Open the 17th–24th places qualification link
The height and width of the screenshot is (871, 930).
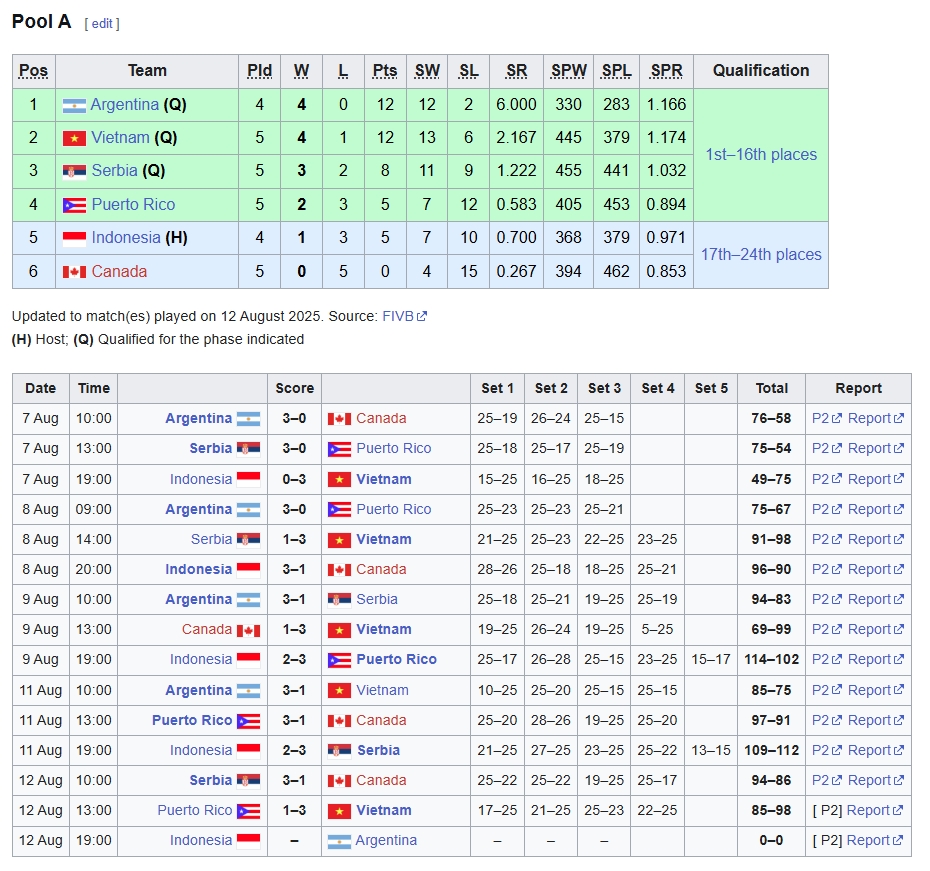761,255
